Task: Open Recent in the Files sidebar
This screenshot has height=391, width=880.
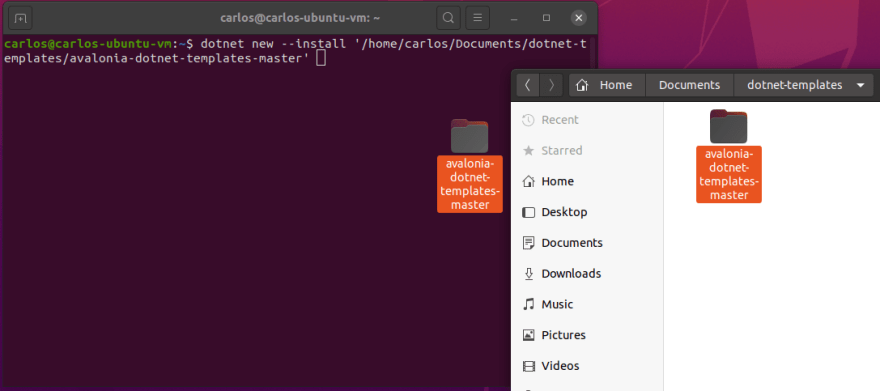Action: click(587, 120)
